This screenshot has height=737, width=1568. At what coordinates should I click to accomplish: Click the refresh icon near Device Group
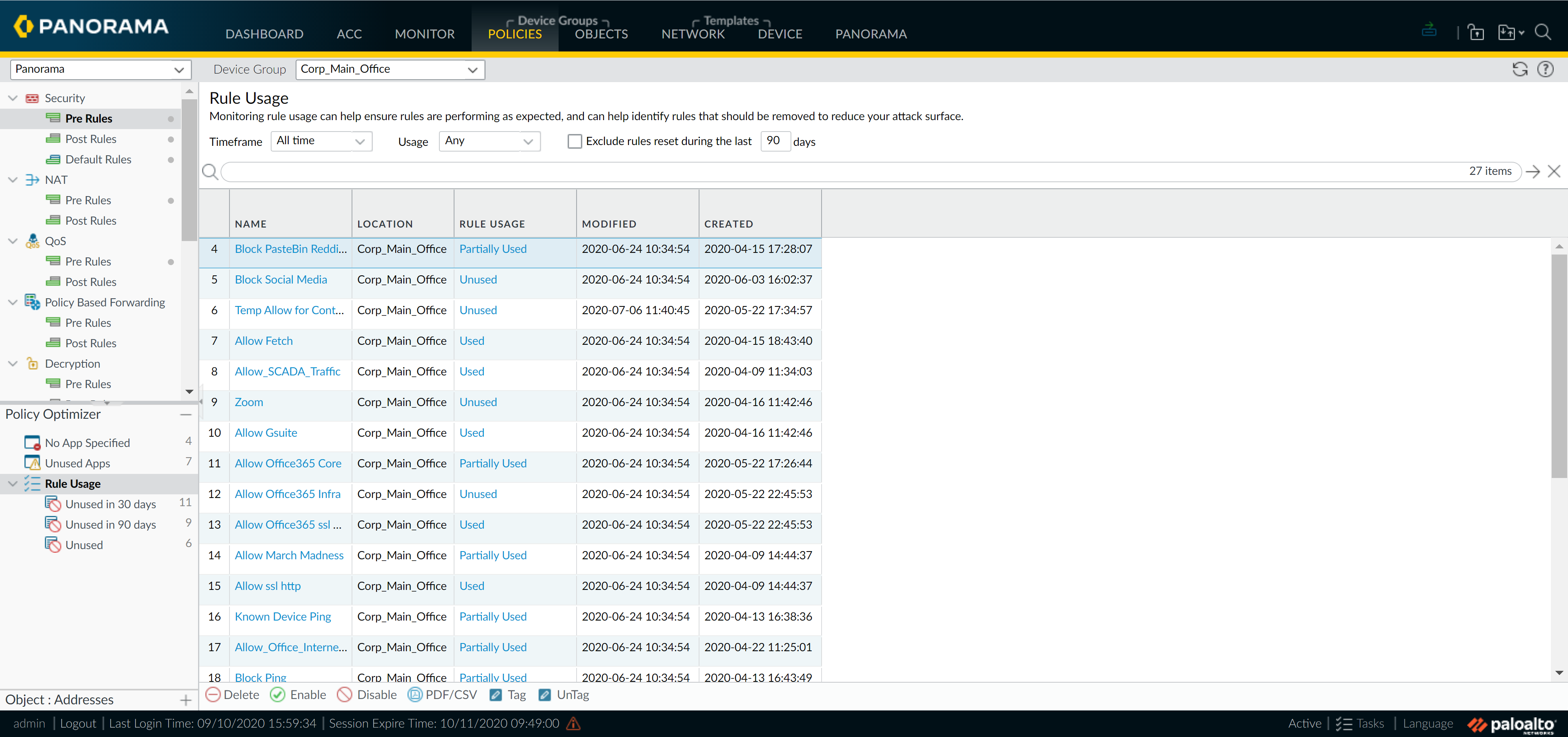click(x=1519, y=69)
